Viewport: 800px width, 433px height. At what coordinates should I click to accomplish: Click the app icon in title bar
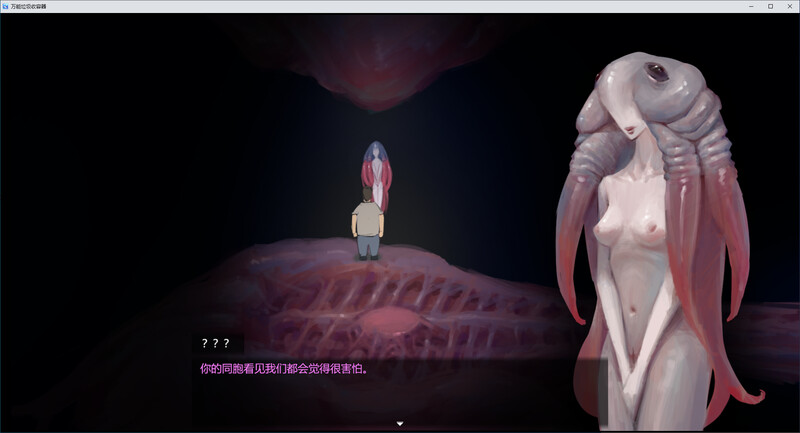pyautogui.click(x=6, y=6)
